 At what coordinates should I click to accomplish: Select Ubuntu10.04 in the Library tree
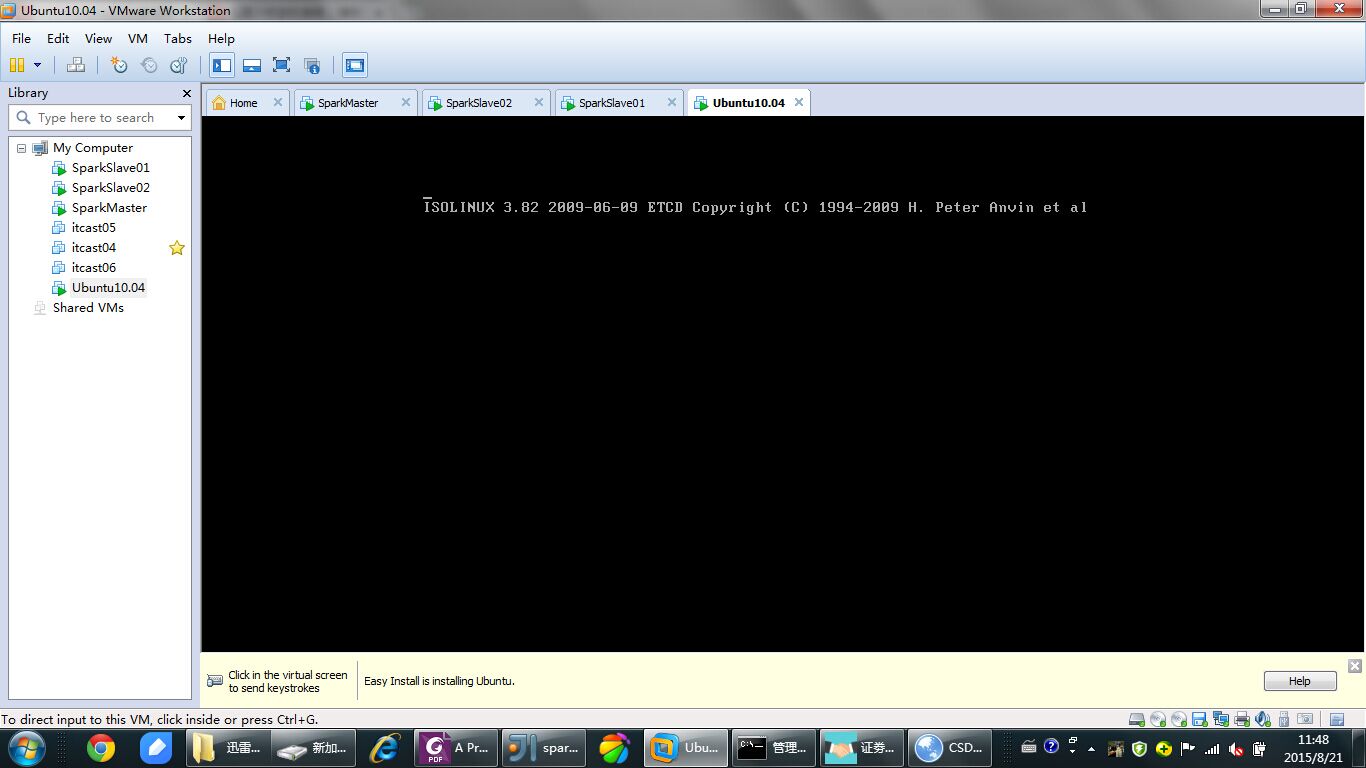(x=108, y=288)
